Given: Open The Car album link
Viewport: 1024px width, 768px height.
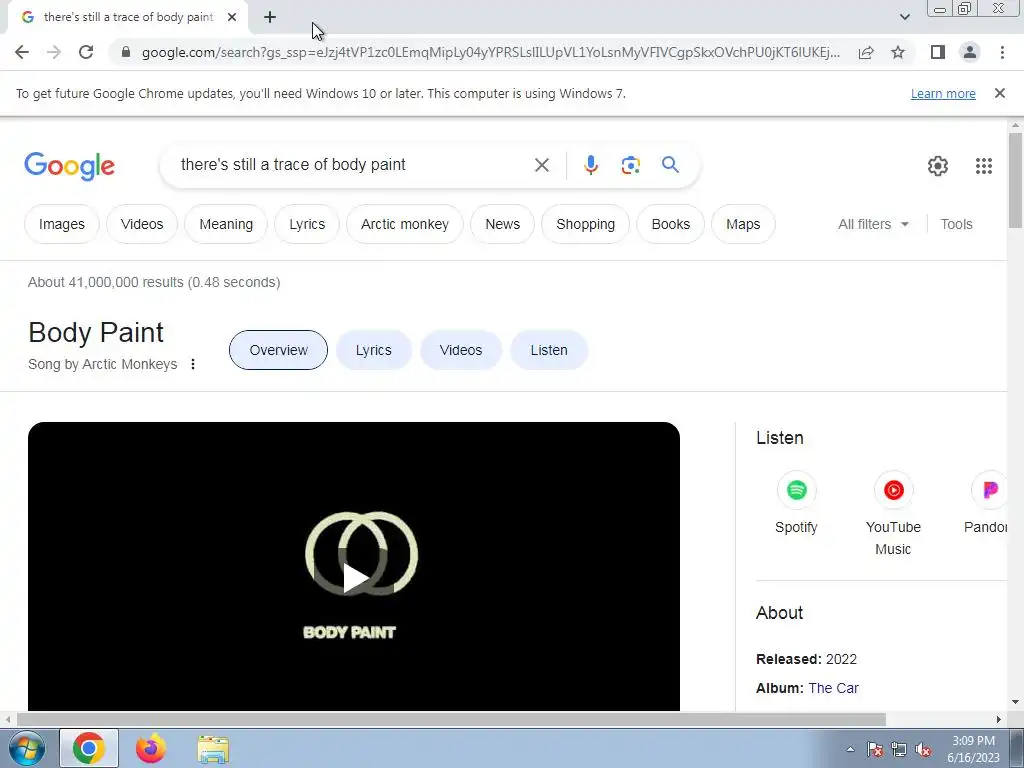Looking at the screenshot, I should coord(833,688).
